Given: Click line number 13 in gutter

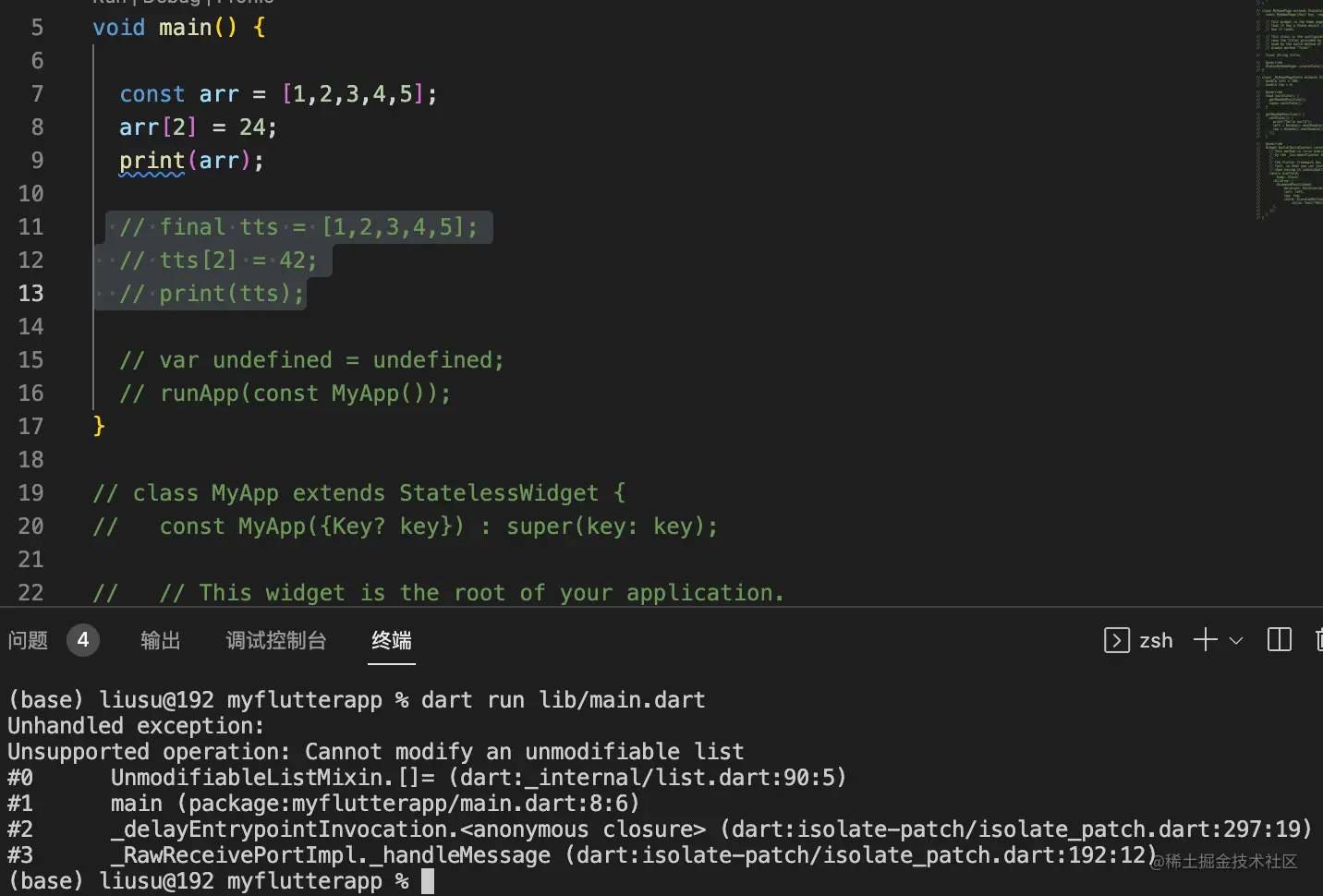Looking at the screenshot, I should tap(30, 293).
